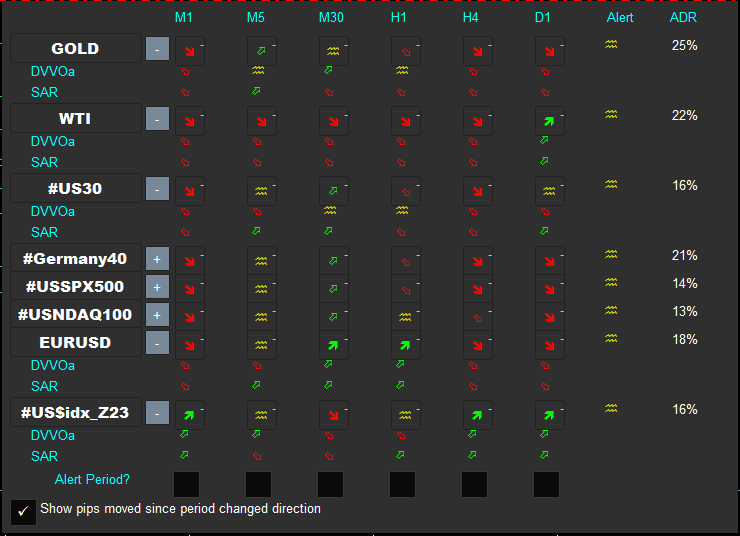Click GOLD M30 yellow ranging wave cell
The height and width of the screenshot is (536, 740).
click(334, 50)
